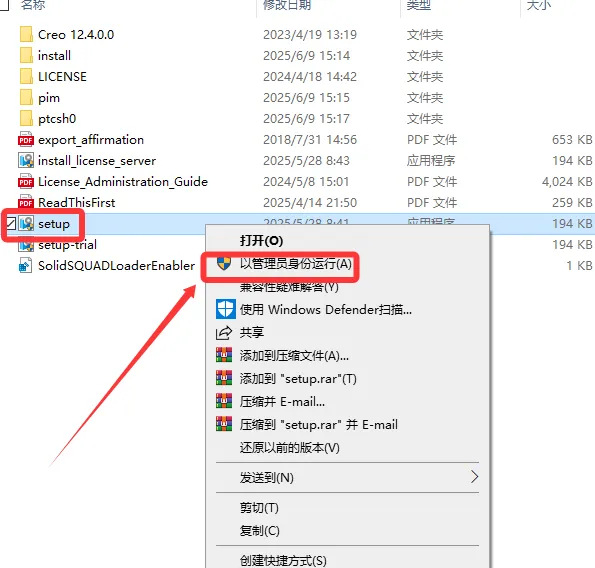Click the Windows Defender shield icon
This screenshot has height=568, width=595.
[225, 309]
